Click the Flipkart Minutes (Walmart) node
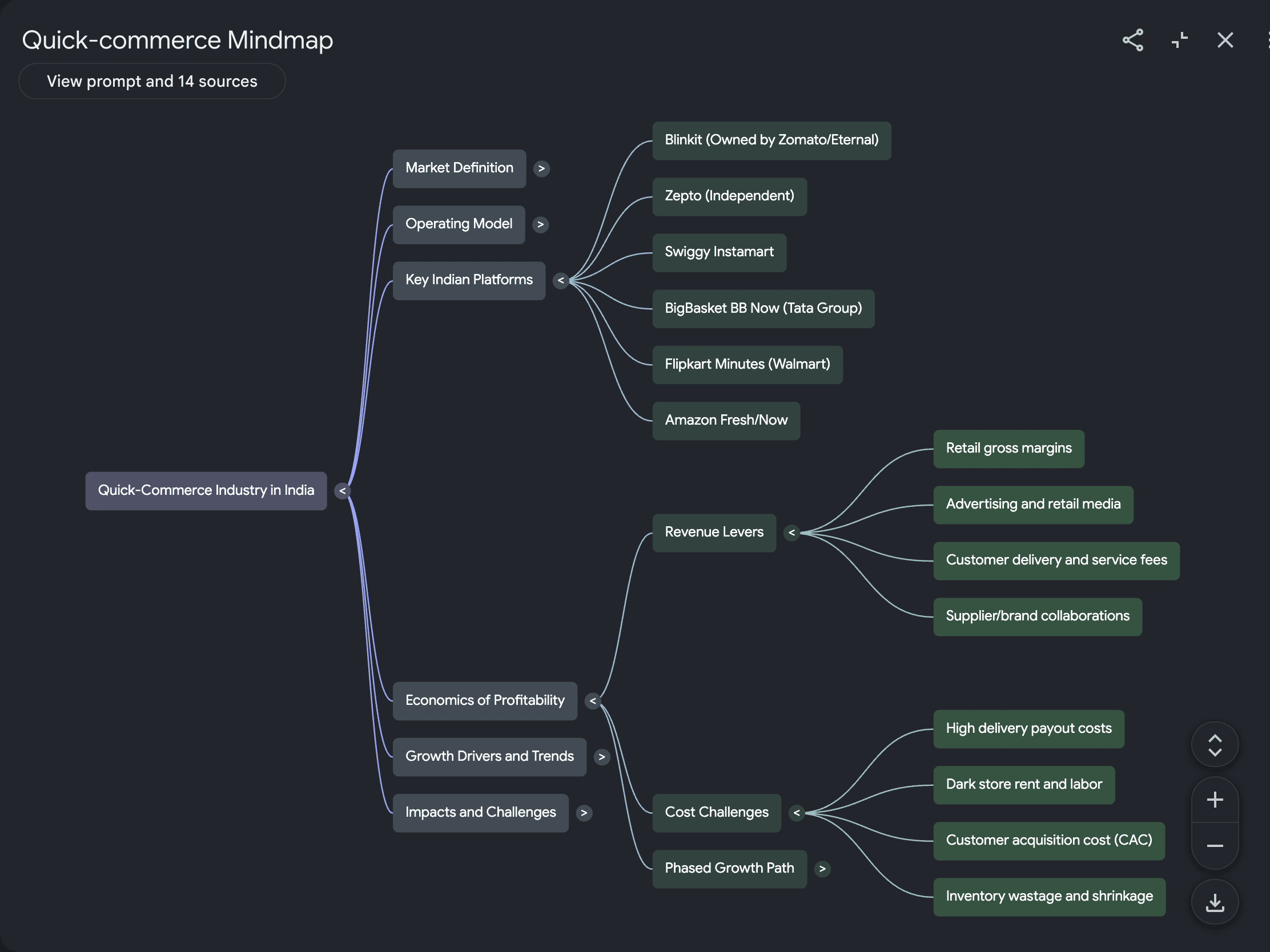1270x952 pixels. click(747, 364)
